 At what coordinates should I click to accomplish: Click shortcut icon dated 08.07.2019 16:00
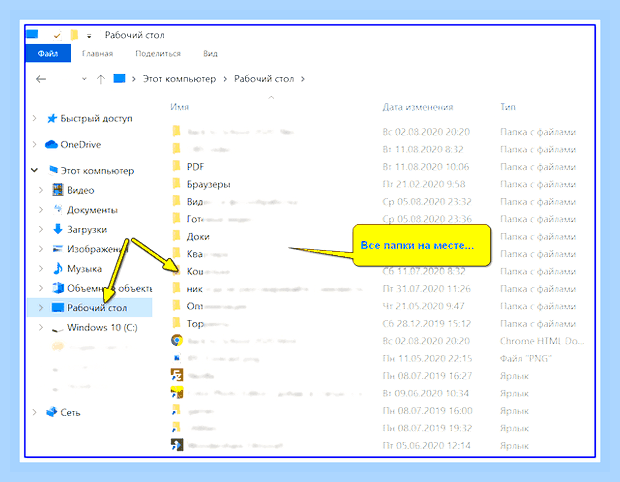[x=176, y=410]
